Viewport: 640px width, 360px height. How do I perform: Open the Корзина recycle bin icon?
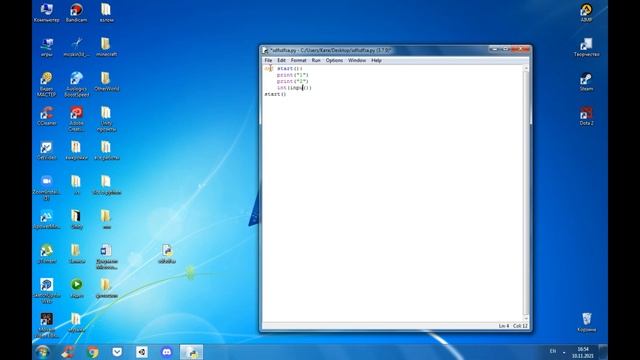586,322
